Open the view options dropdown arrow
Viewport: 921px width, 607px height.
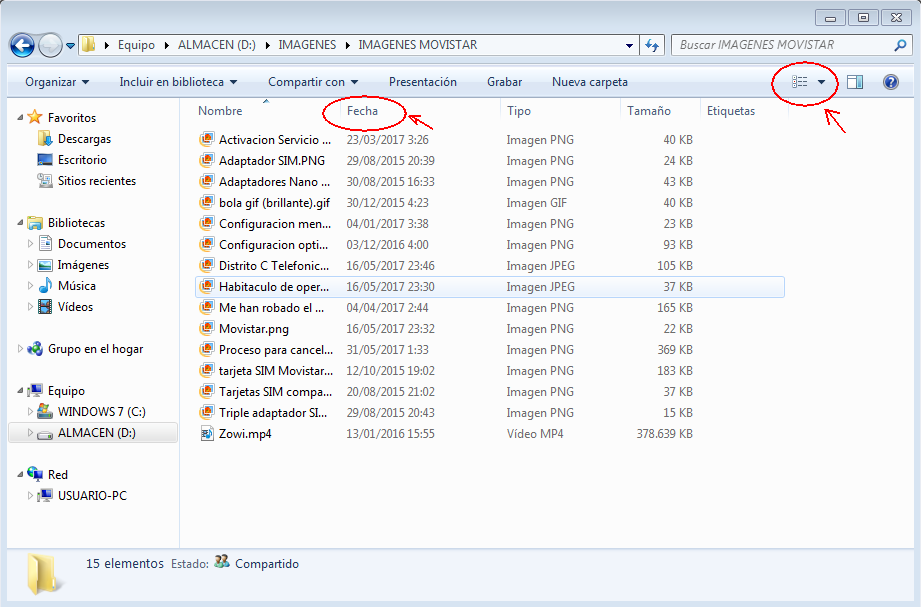pyautogui.click(x=822, y=82)
